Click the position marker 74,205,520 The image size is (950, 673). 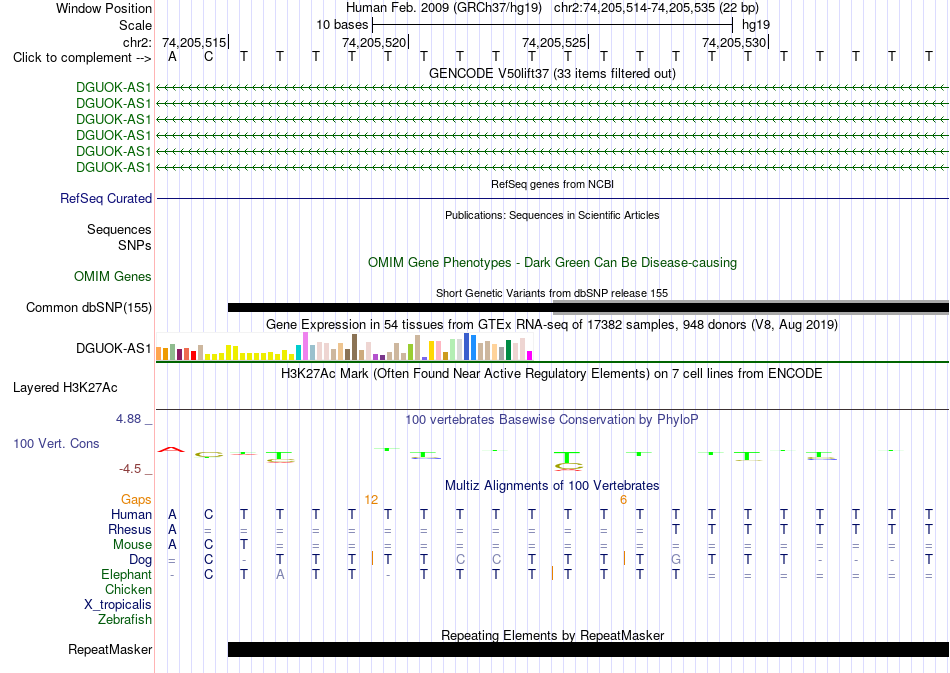374,42
